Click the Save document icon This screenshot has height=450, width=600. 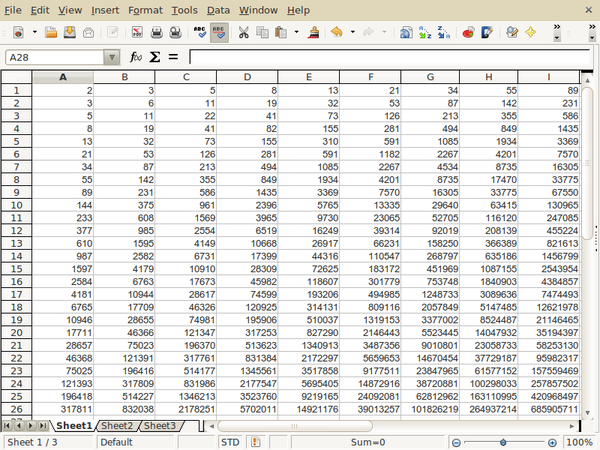coord(70,33)
